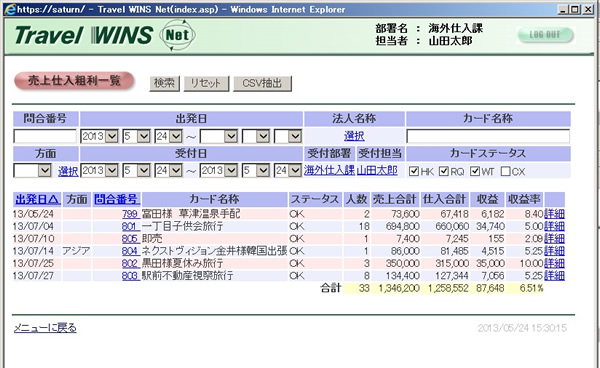Screen dimensions: 600x368
Task: Open 詳細 details for inquiry 799
Action: (554, 214)
